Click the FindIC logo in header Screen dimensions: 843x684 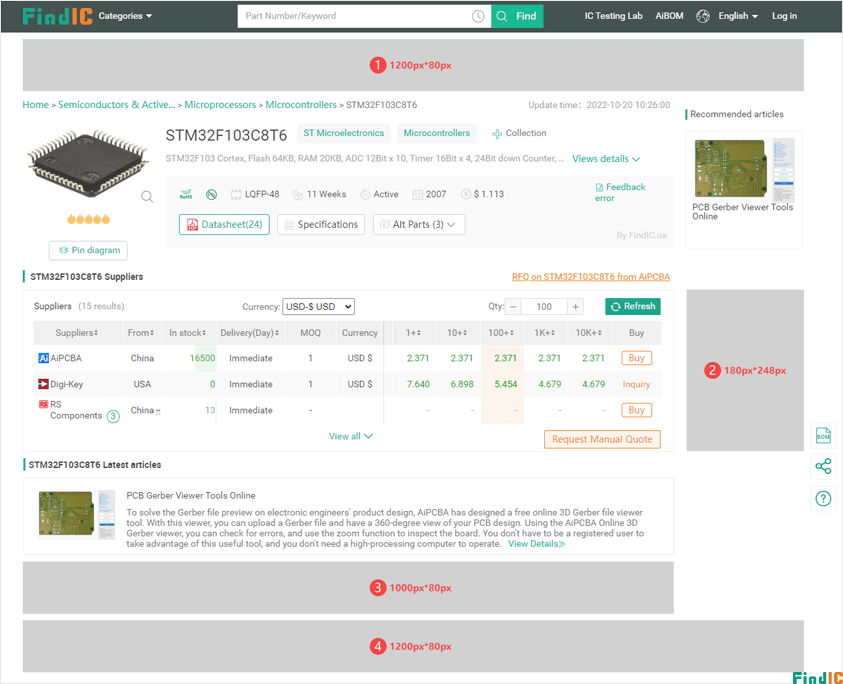58,16
